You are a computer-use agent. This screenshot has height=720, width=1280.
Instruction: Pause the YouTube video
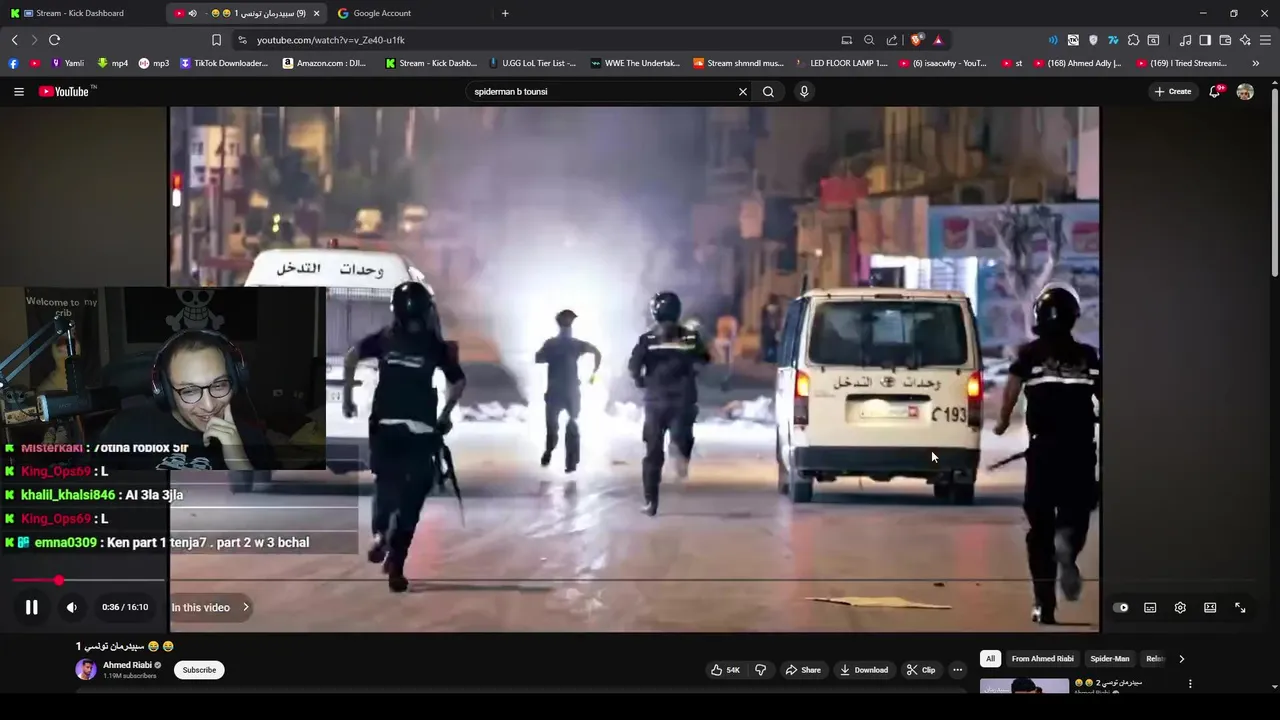[31, 607]
